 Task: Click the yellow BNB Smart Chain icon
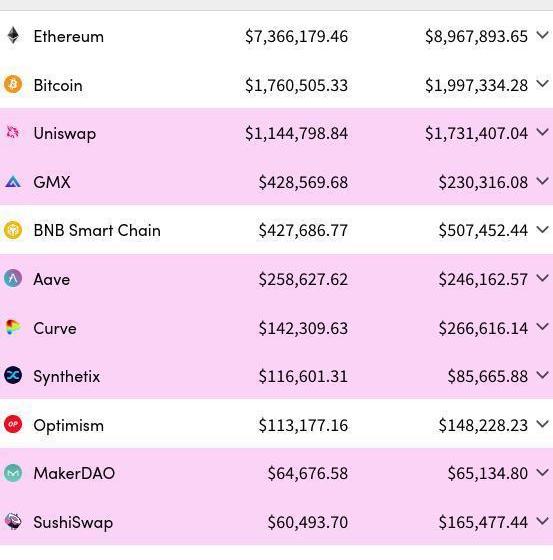pyautogui.click(x=13, y=230)
